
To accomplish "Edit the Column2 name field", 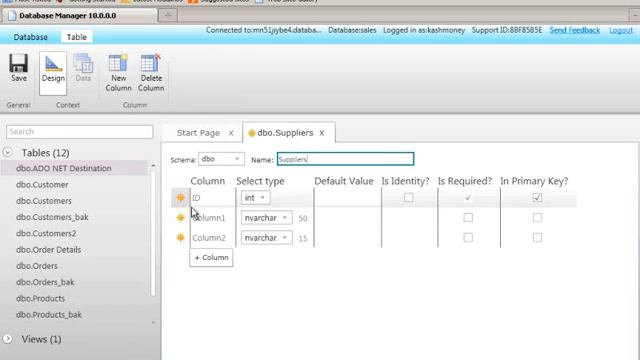I will (212, 238).
